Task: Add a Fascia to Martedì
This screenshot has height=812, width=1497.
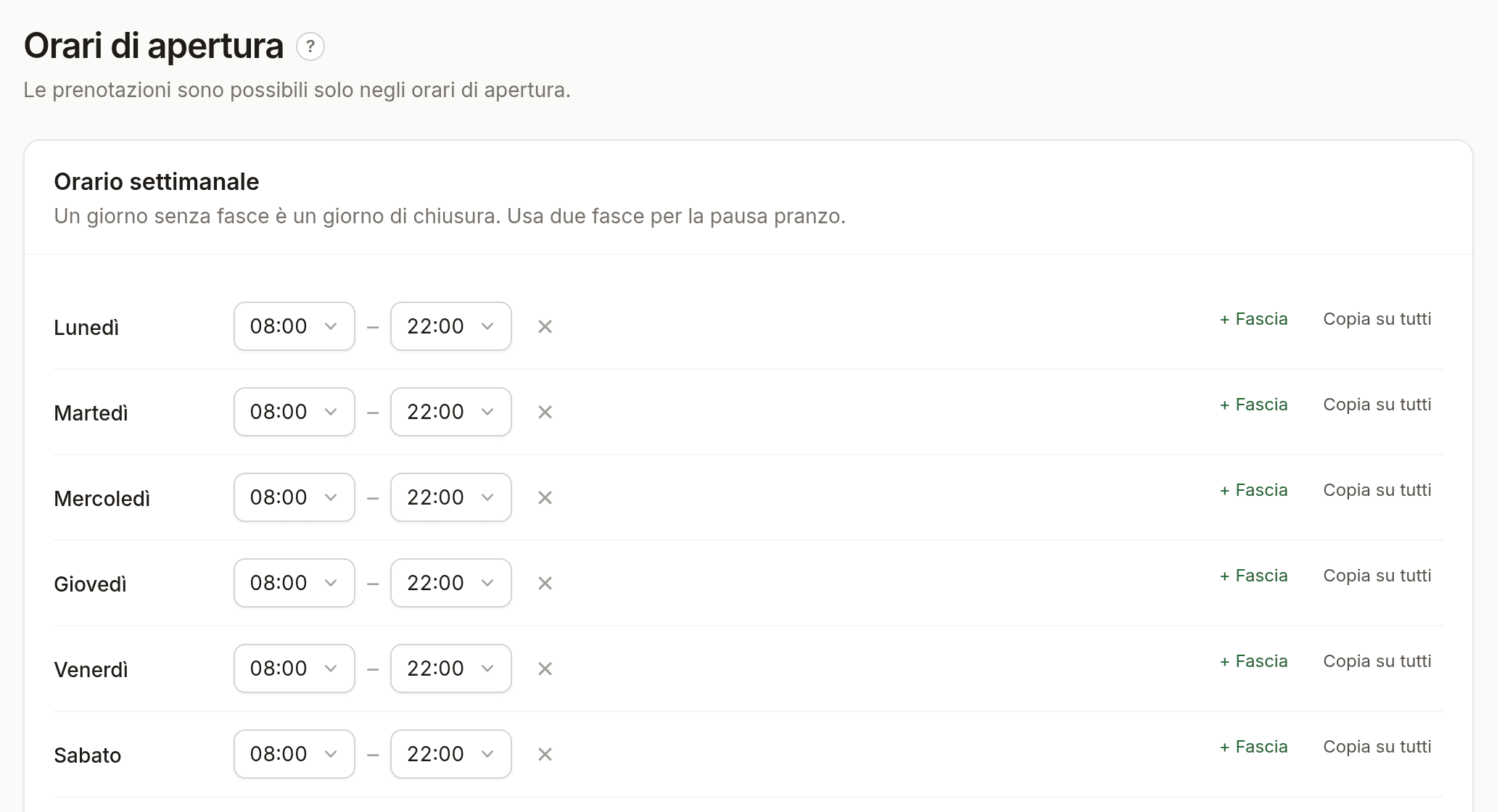Action: [1253, 405]
